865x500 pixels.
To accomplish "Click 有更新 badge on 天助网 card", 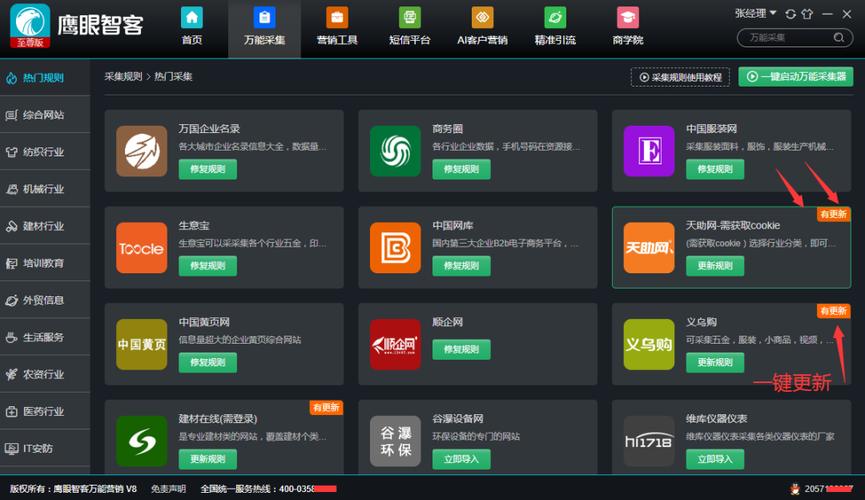I will pos(834,214).
